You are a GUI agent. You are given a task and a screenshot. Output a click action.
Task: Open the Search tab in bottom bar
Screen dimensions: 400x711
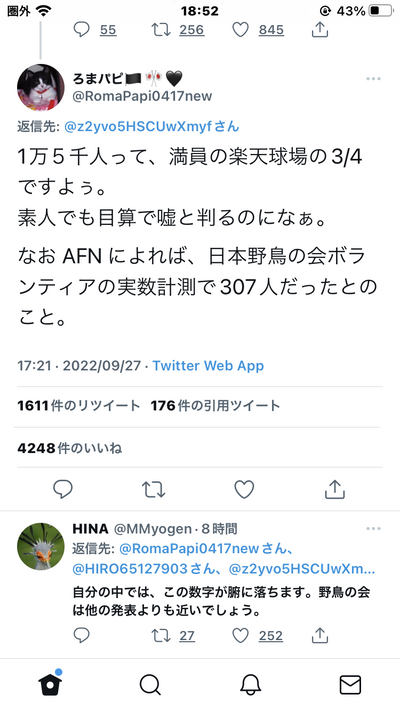coord(150,685)
